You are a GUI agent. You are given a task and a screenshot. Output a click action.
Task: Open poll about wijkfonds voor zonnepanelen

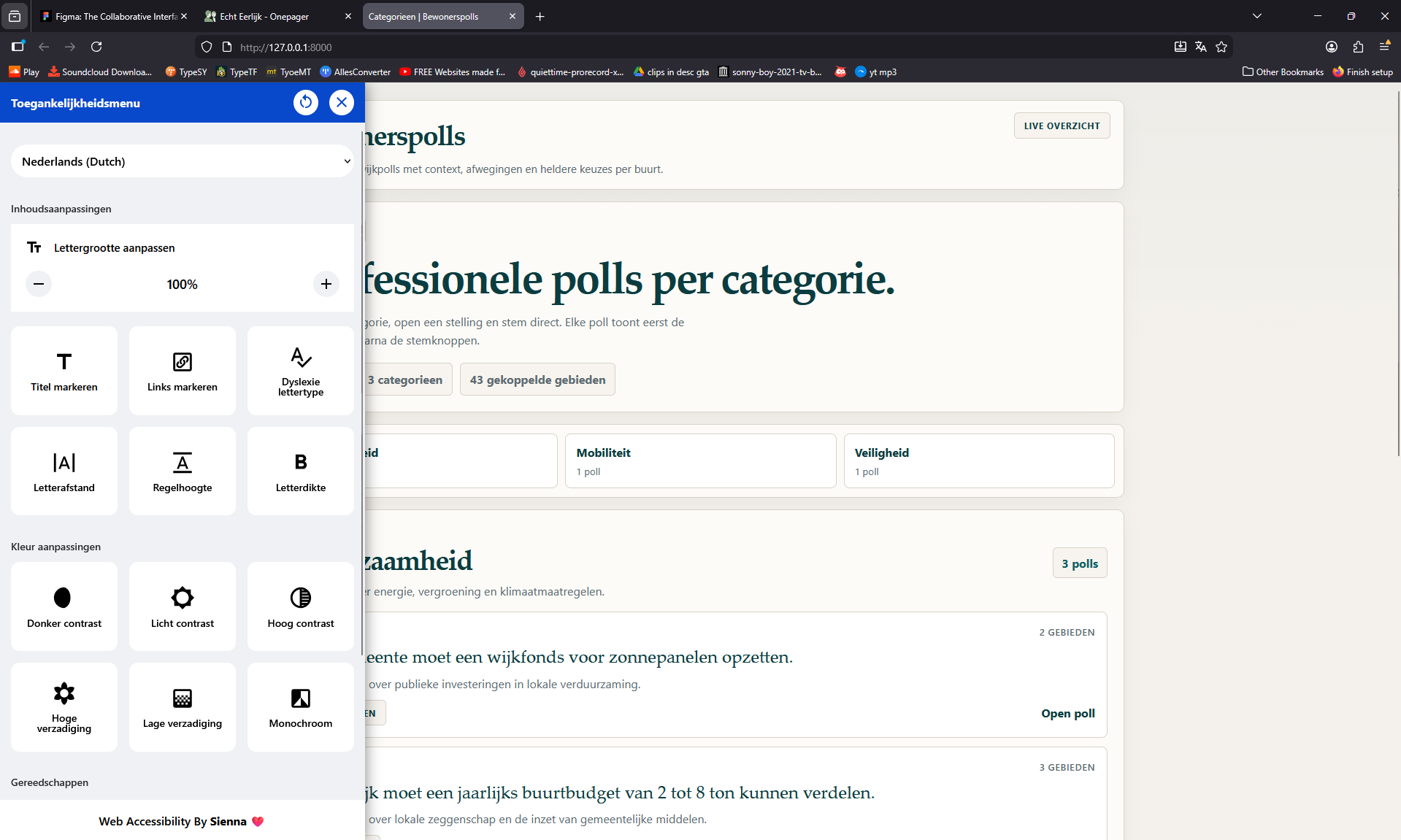point(1067,713)
